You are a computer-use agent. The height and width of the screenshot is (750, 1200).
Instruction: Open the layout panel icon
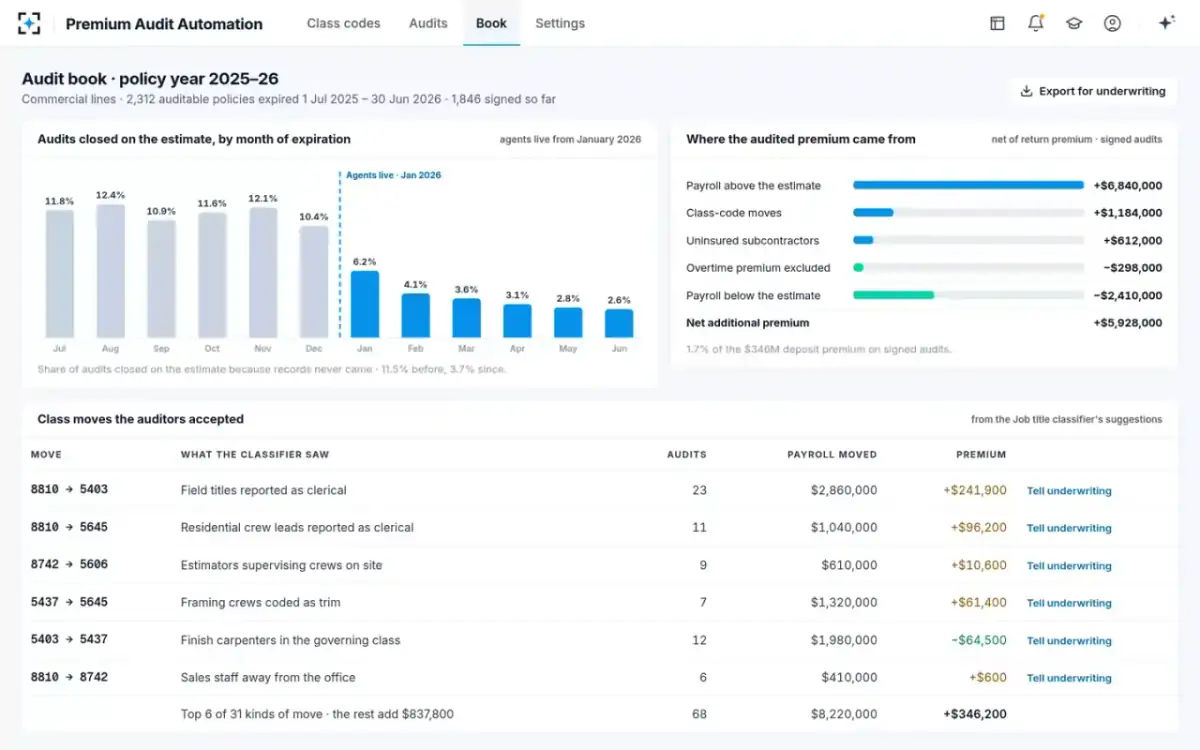(x=997, y=23)
